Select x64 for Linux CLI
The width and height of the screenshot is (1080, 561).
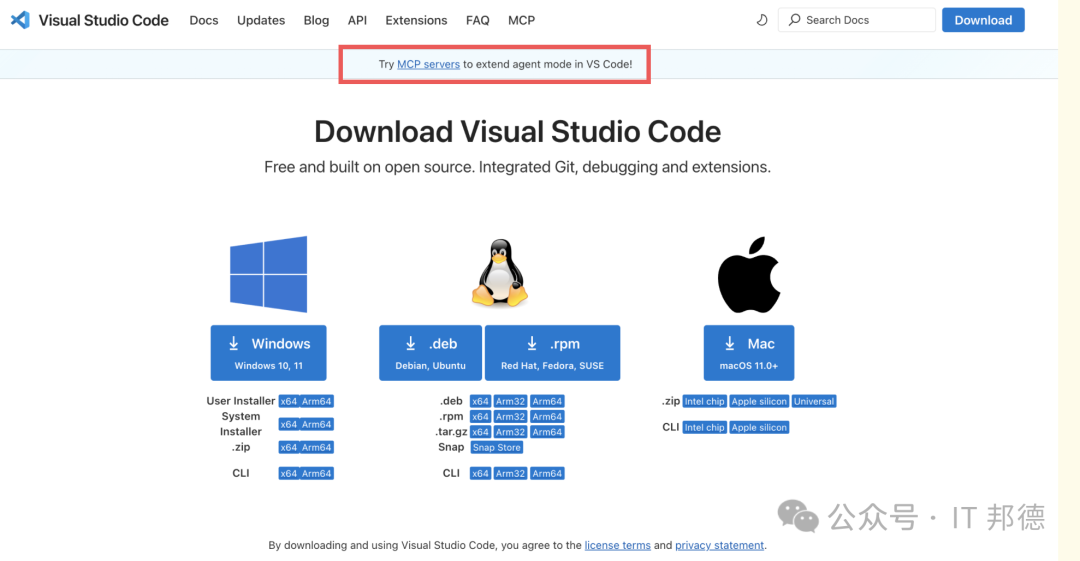click(480, 473)
